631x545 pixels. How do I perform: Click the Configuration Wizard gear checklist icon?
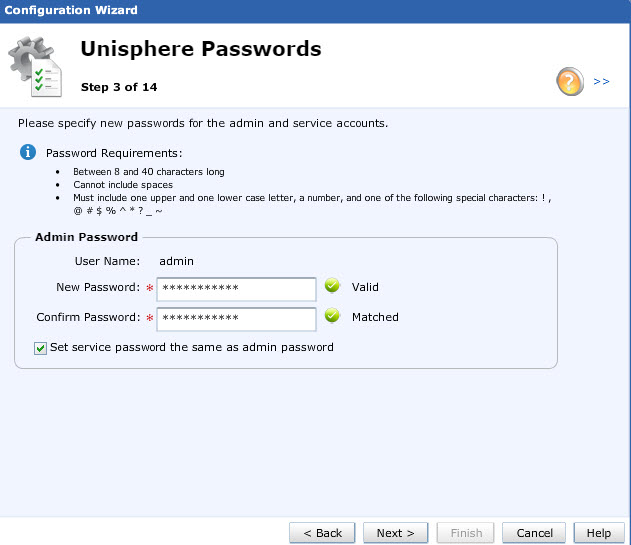35,67
